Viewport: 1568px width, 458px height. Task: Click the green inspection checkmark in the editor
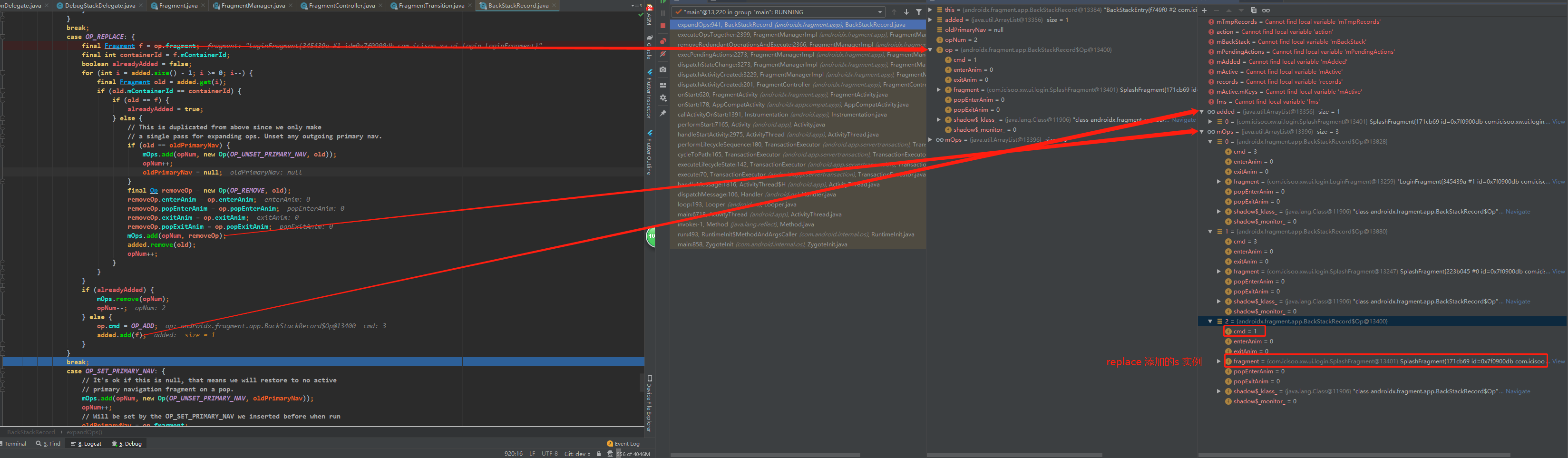(x=640, y=15)
